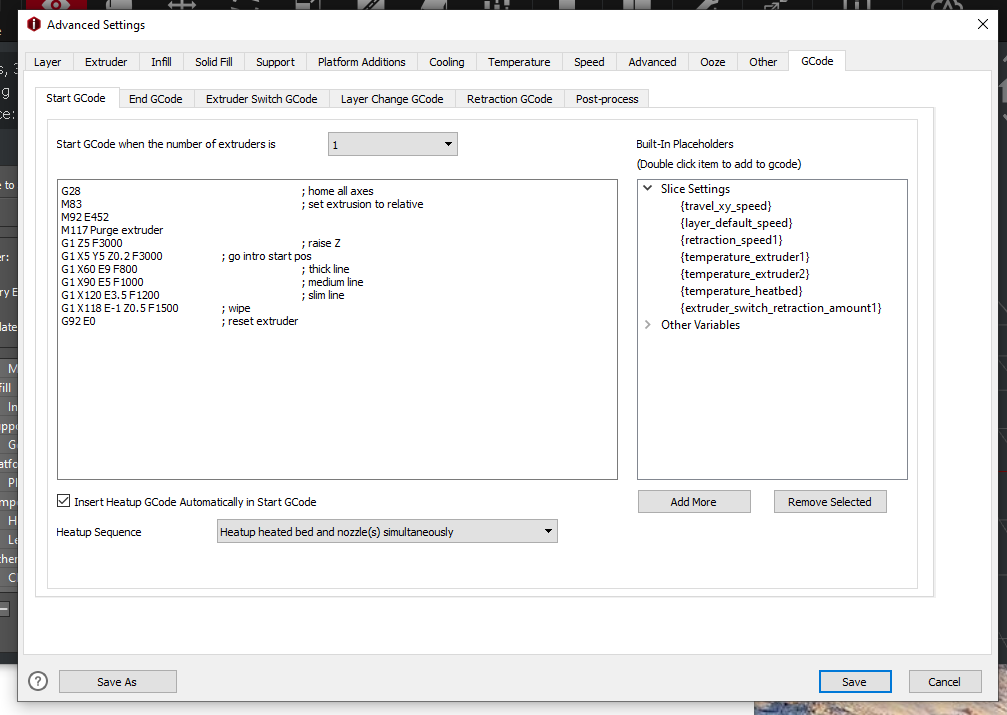
Task: Click the Save As button
Action: point(118,682)
